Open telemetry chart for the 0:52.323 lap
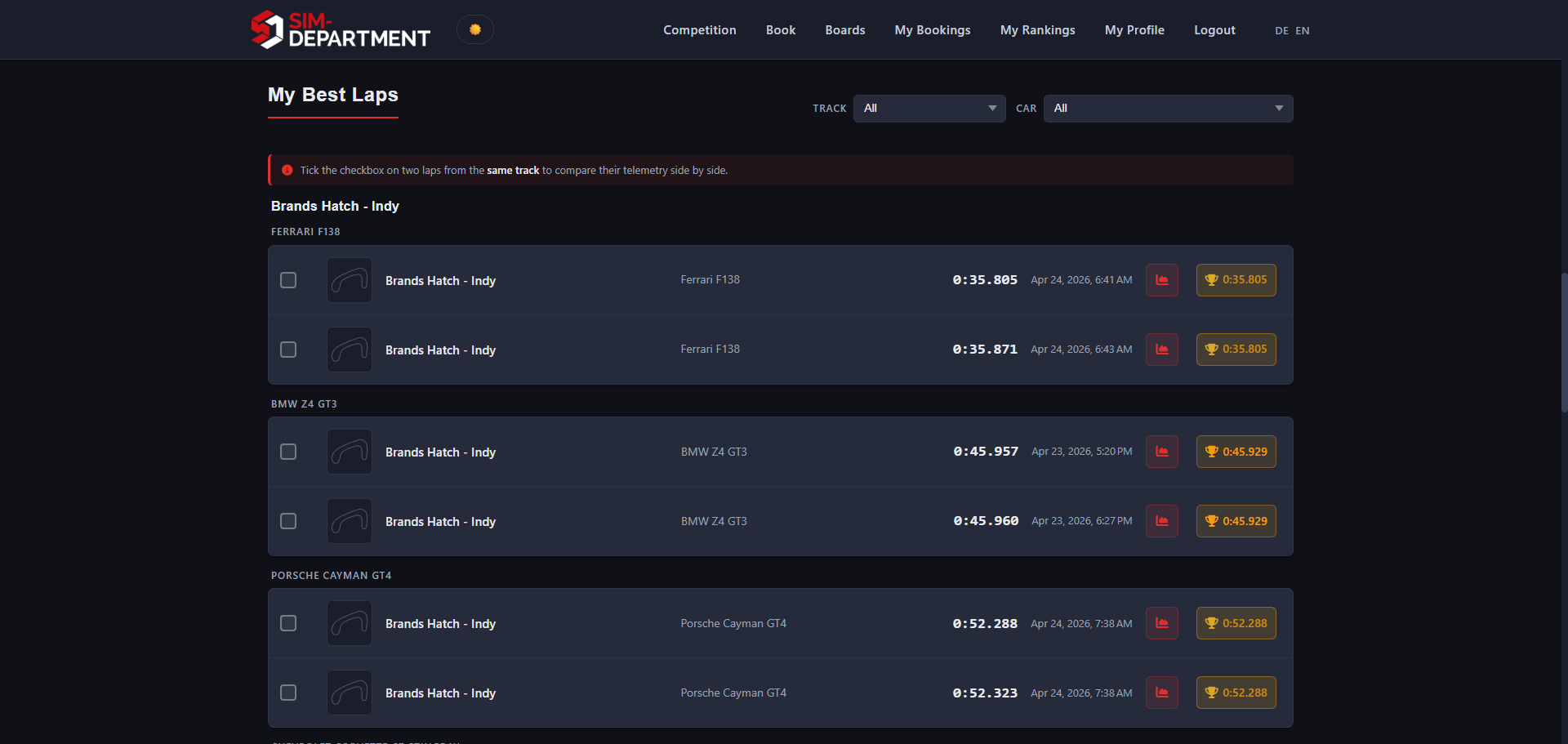 pos(1161,693)
